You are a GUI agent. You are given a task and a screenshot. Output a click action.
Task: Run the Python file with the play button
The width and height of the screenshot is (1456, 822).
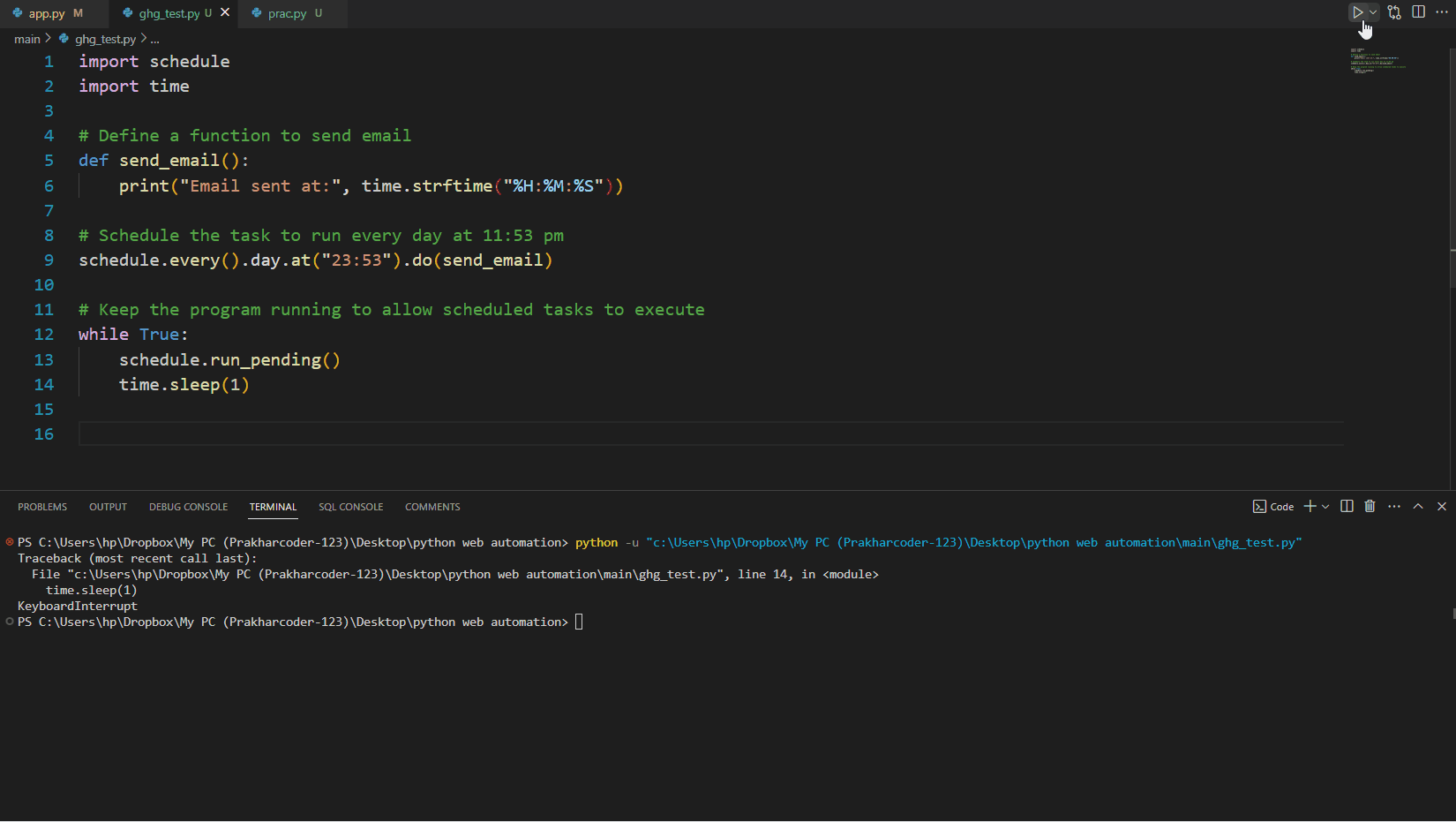pyautogui.click(x=1357, y=12)
